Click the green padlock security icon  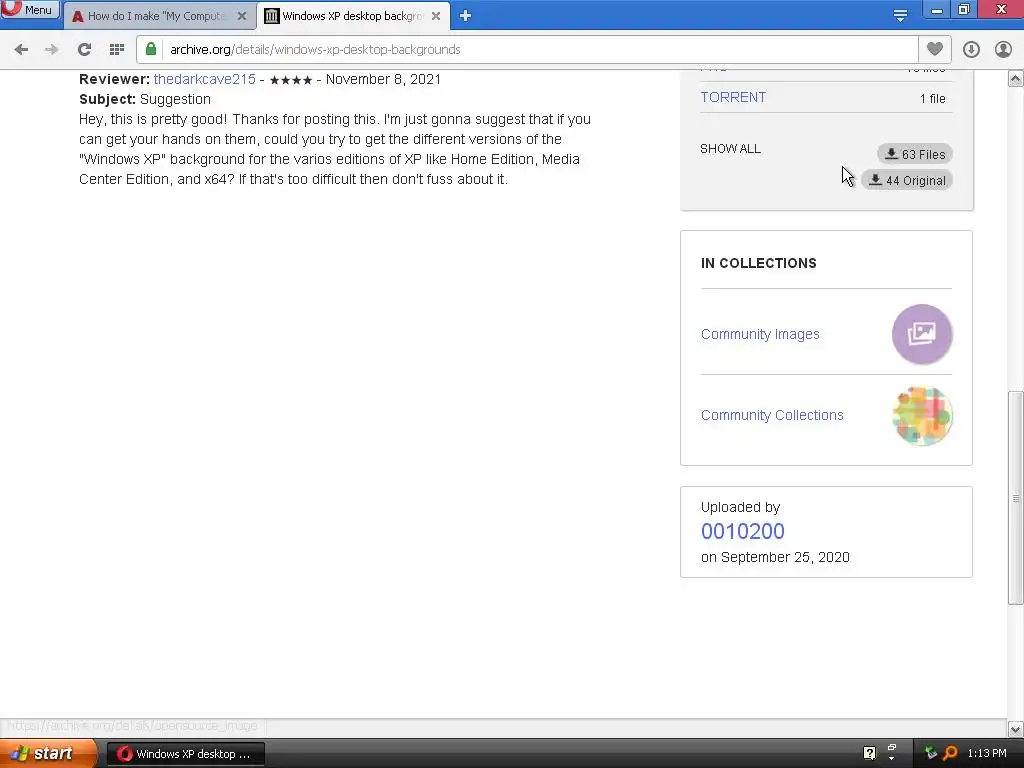click(x=151, y=49)
